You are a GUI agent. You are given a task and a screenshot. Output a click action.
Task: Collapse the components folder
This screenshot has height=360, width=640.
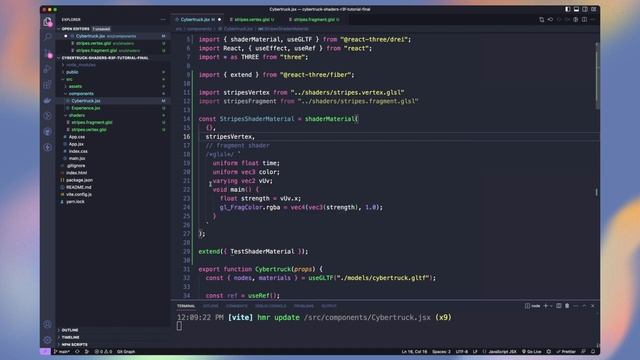pos(81,93)
